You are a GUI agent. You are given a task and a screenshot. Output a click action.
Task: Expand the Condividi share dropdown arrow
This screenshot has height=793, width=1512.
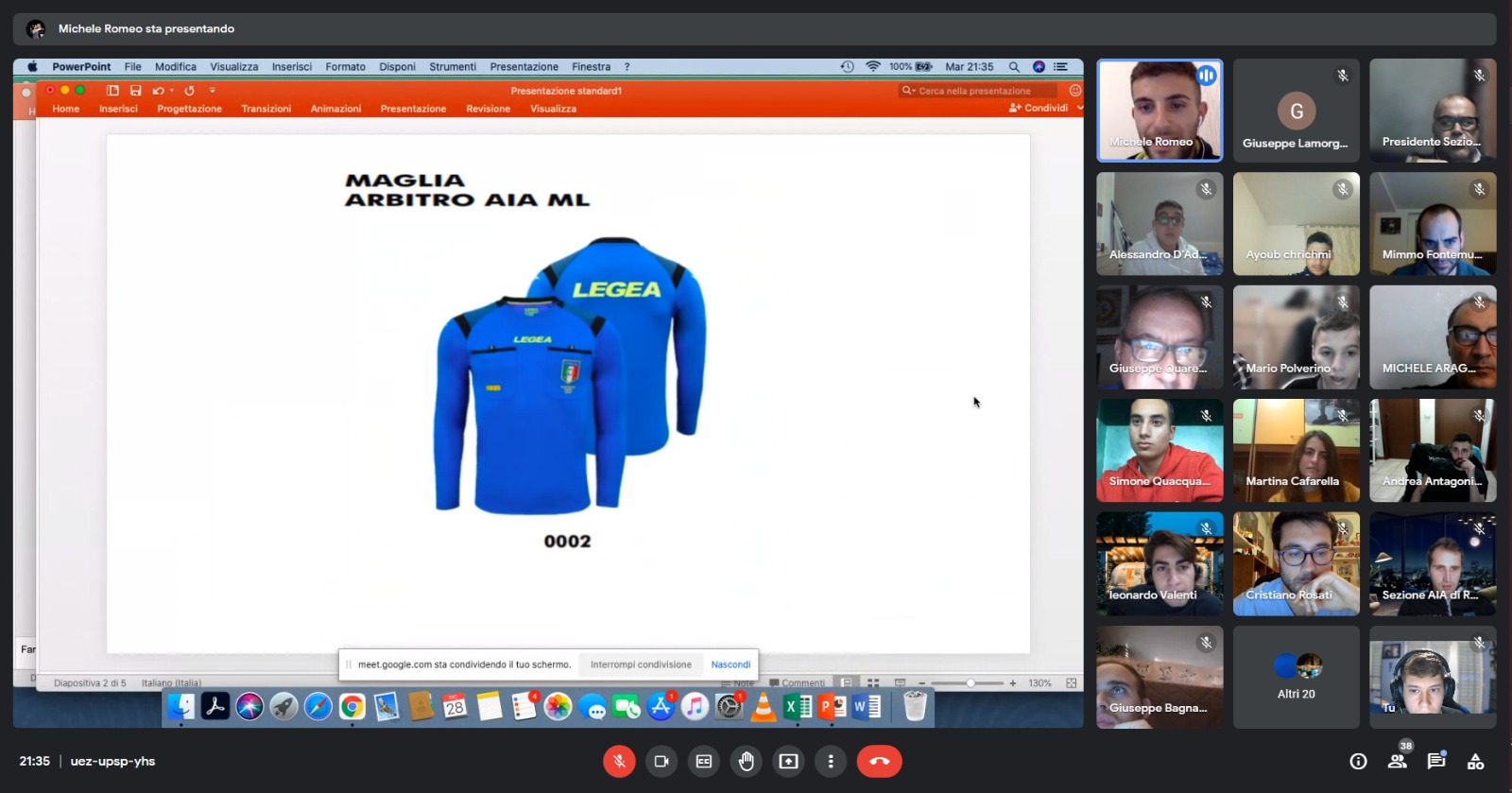1079,108
